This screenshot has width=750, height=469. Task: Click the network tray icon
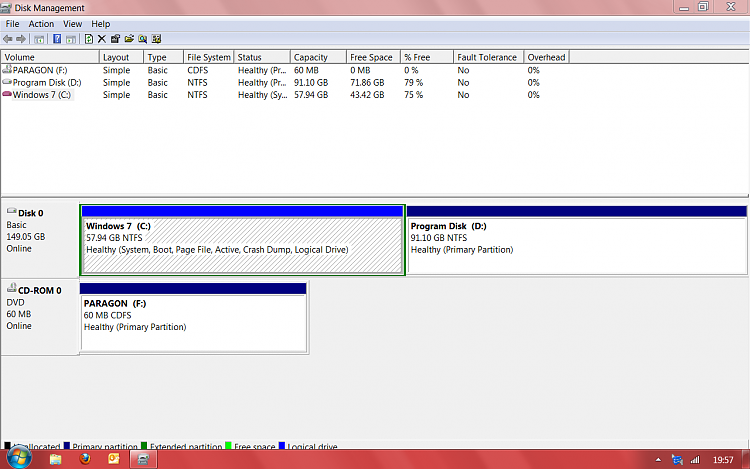click(x=677, y=460)
